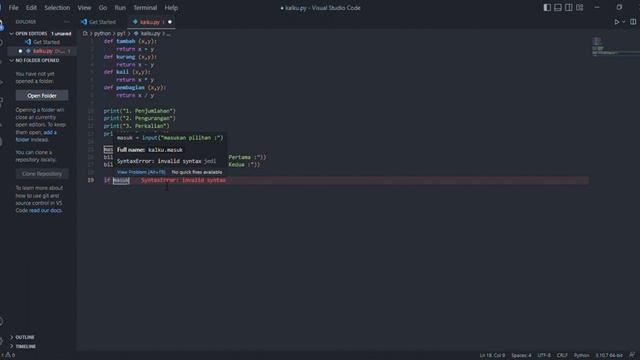Select Python interpreter 3.10.7 64-bit
Image resolution: width=640 pixels, height=360 pixels.
609,356
